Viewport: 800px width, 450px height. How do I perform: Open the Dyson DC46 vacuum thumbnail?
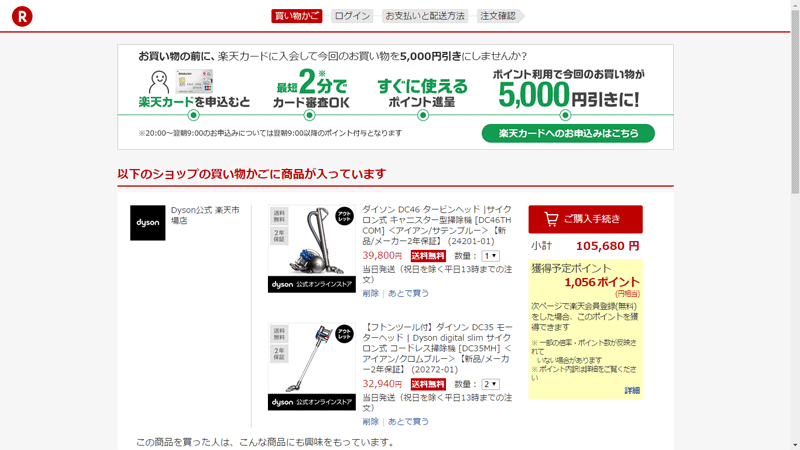[x=312, y=249]
